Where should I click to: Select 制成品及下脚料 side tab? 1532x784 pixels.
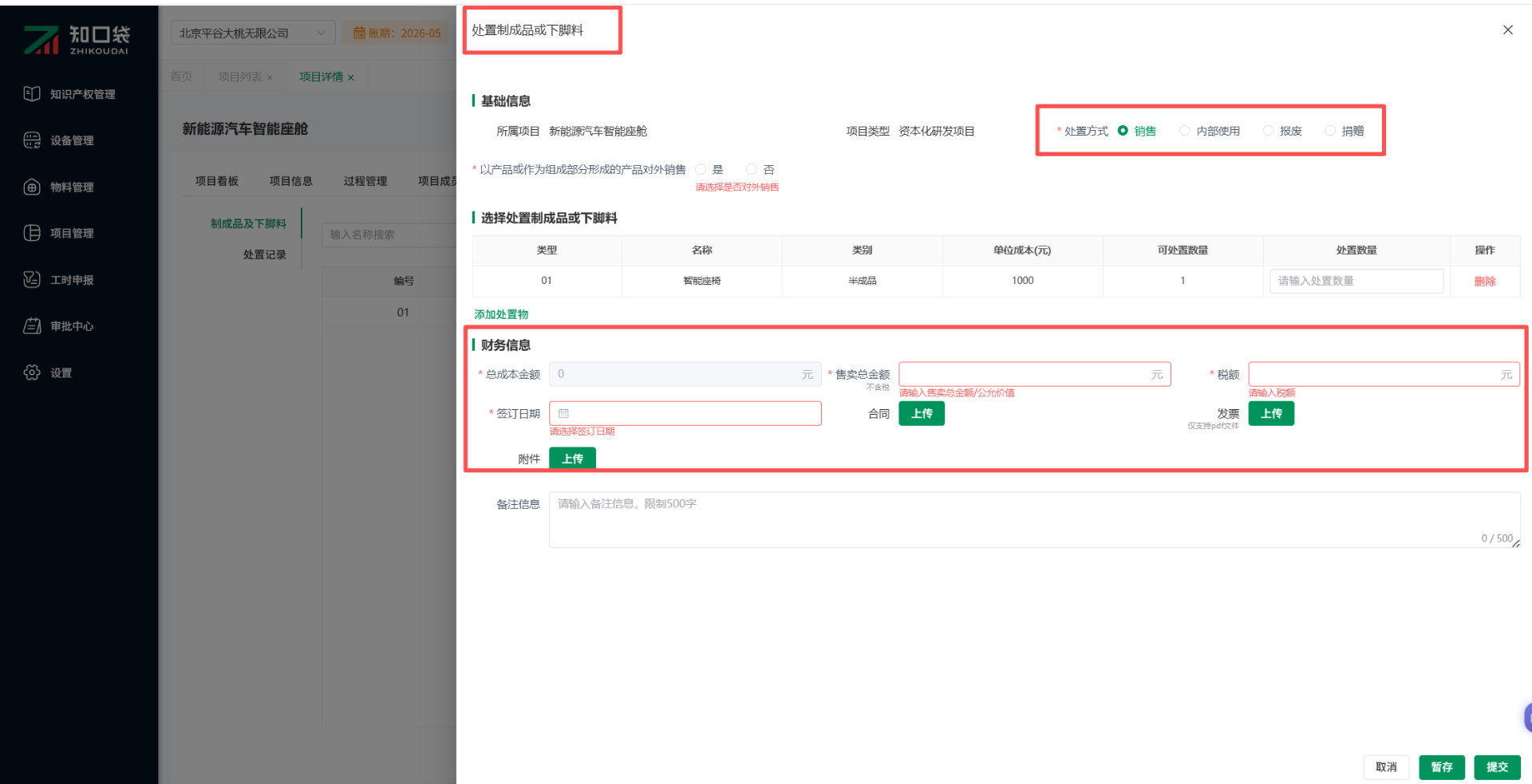tap(248, 223)
